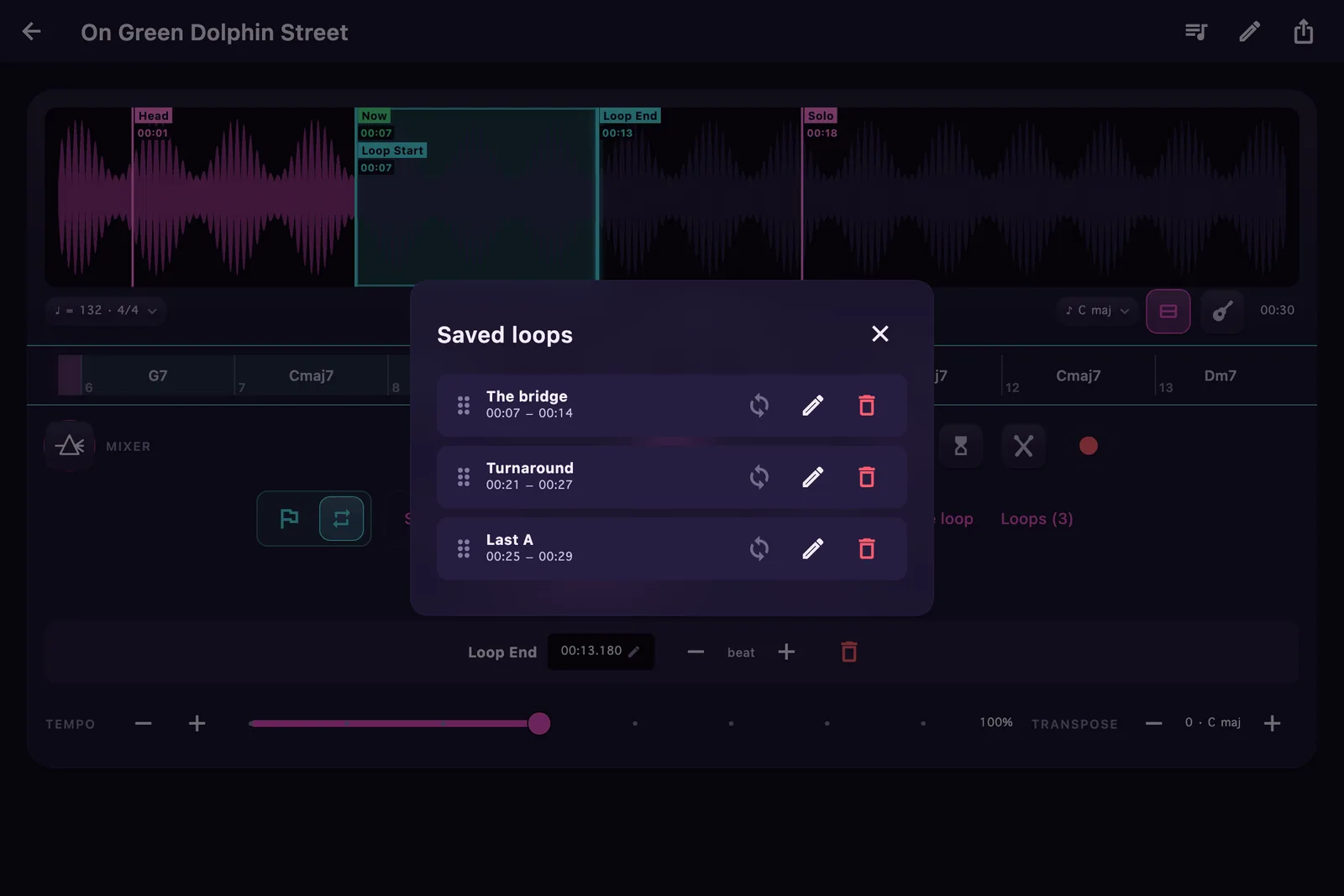Delete the Loop End marker
Viewport: 1344px width, 896px height.
849,652
